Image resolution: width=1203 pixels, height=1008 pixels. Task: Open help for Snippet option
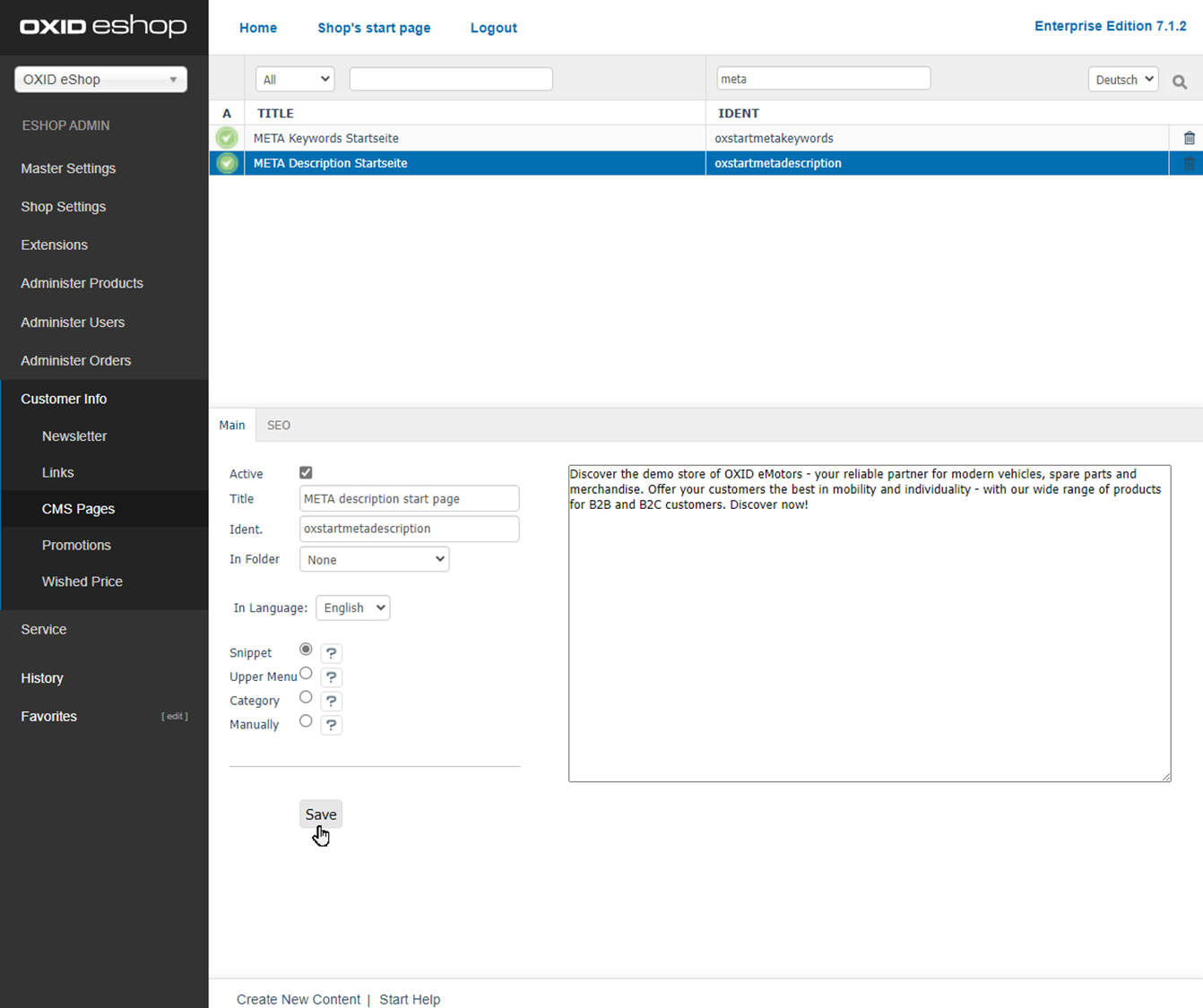[x=331, y=653]
